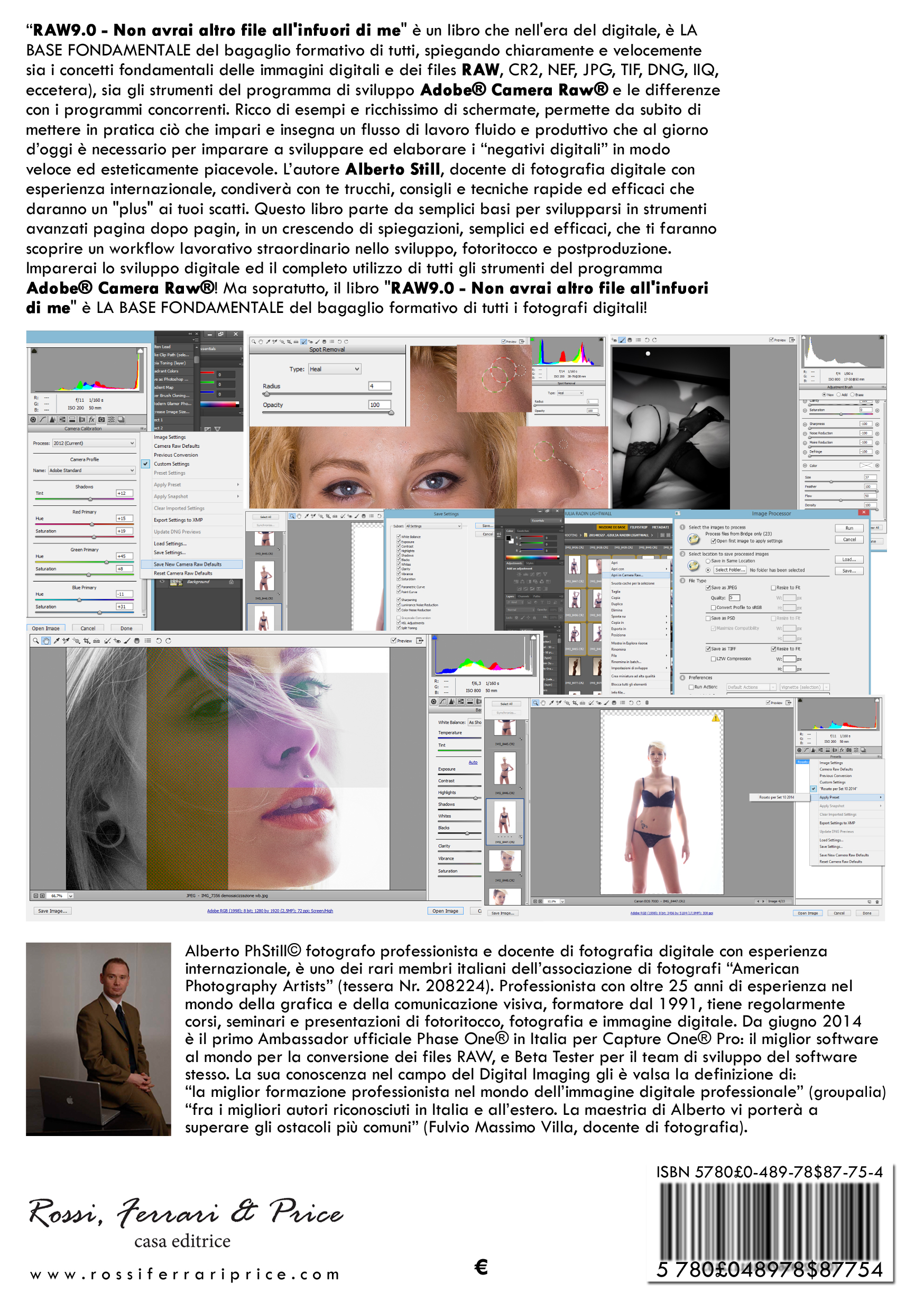The image size is (924, 1311).
Task: Expand the Camera Profile Name Adobe Standard dropdown
Action: [x=92, y=470]
